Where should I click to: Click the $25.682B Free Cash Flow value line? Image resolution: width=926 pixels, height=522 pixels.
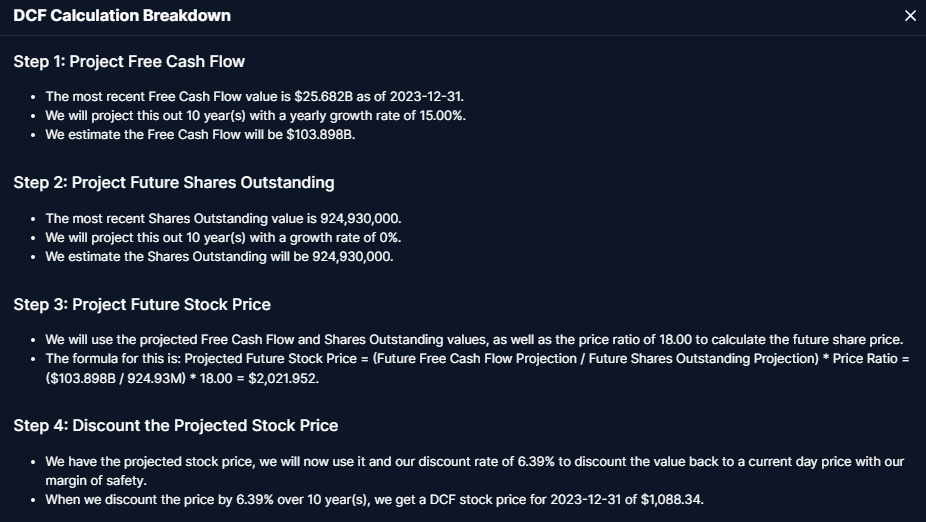coord(255,96)
